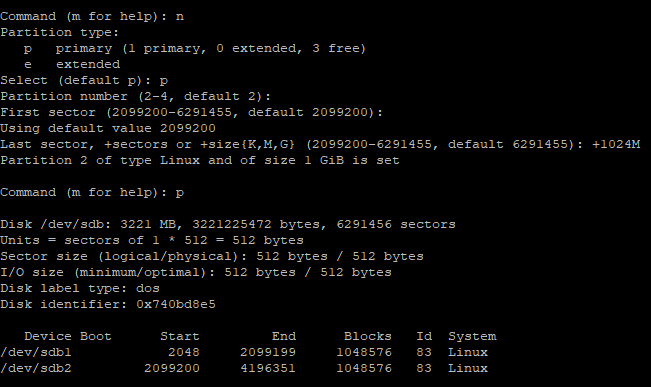
Task: Click the 'Start' column header
Action: pyautogui.click(x=180, y=336)
